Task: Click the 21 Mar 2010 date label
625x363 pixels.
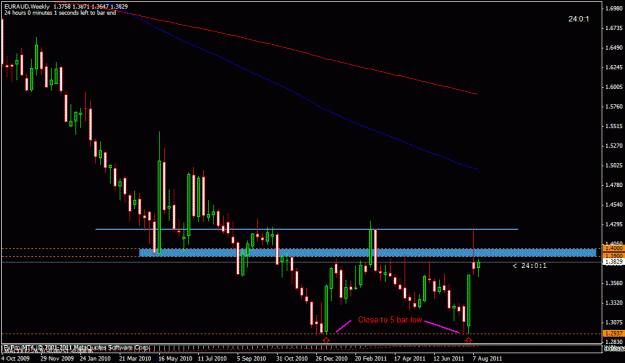Action: (x=135, y=358)
